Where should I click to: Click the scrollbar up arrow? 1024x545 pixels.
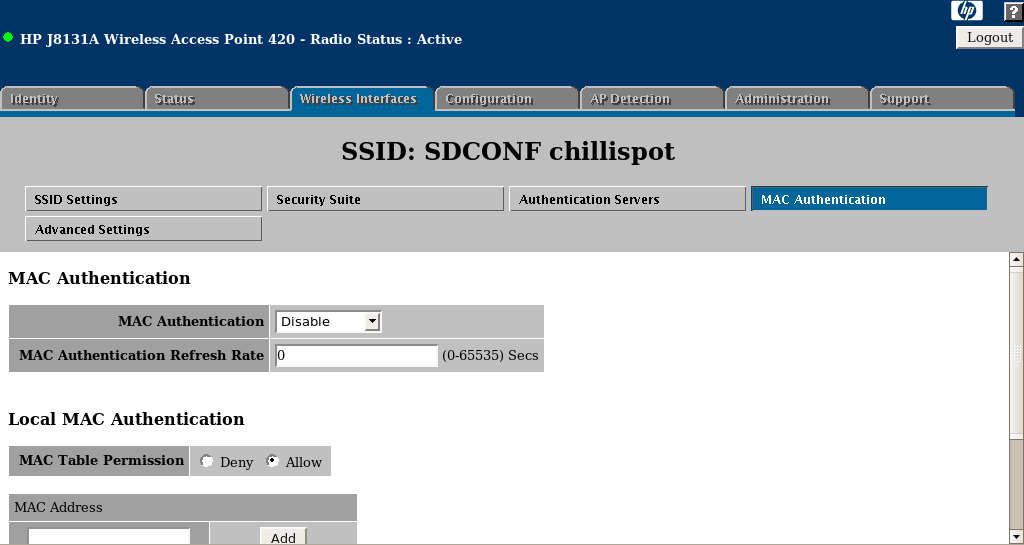pos(1016,259)
